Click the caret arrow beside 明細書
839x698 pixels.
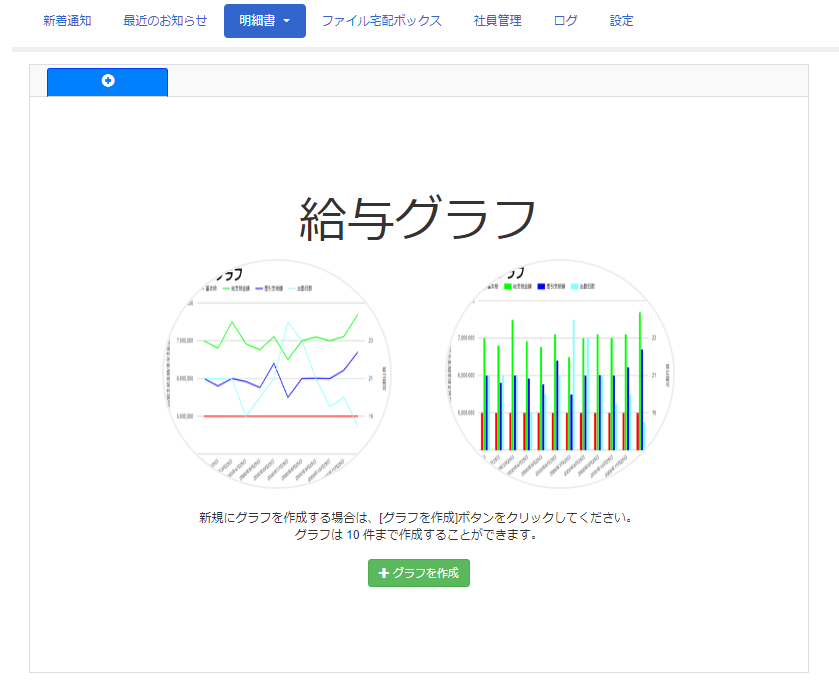pos(287,21)
